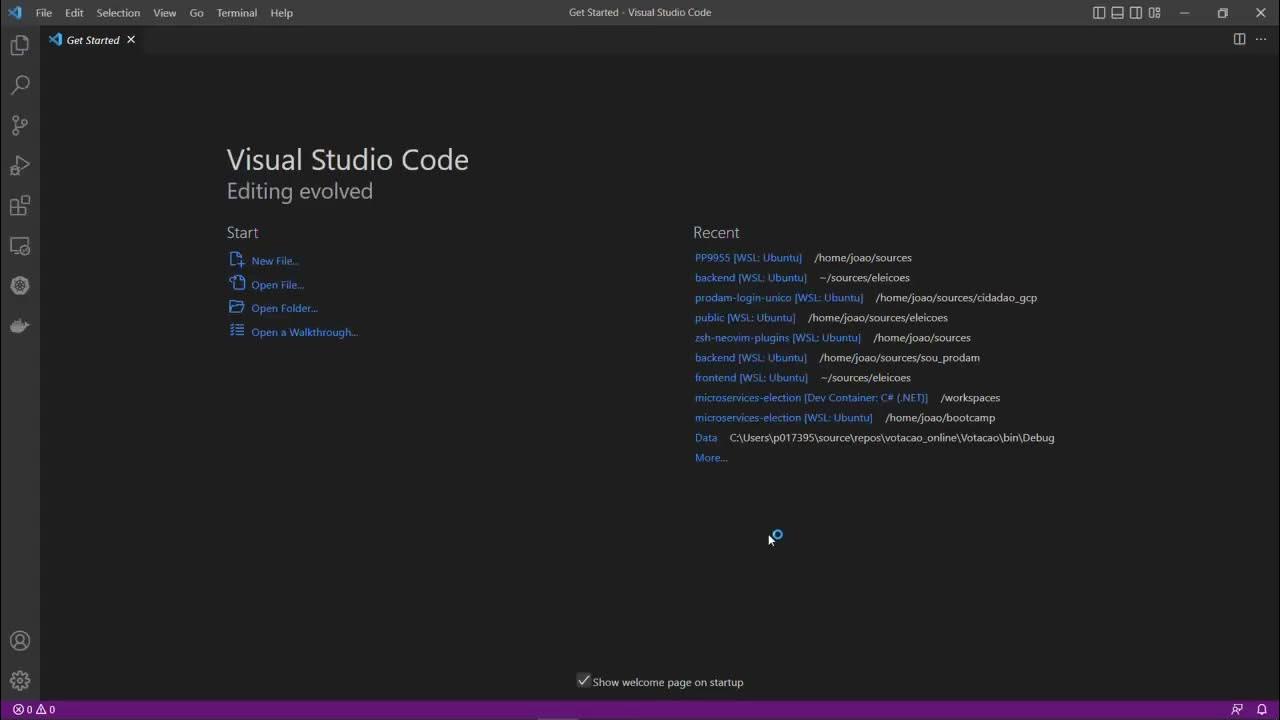This screenshot has height=720, width=1280.
Task: Open recent Data folder
Action: (706, 438)
